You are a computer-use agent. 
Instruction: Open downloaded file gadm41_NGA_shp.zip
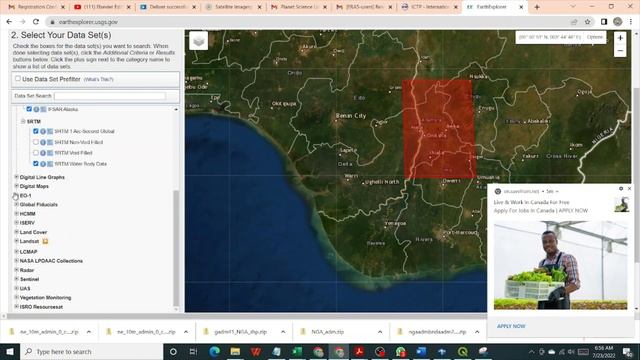(x=240, y=332)
